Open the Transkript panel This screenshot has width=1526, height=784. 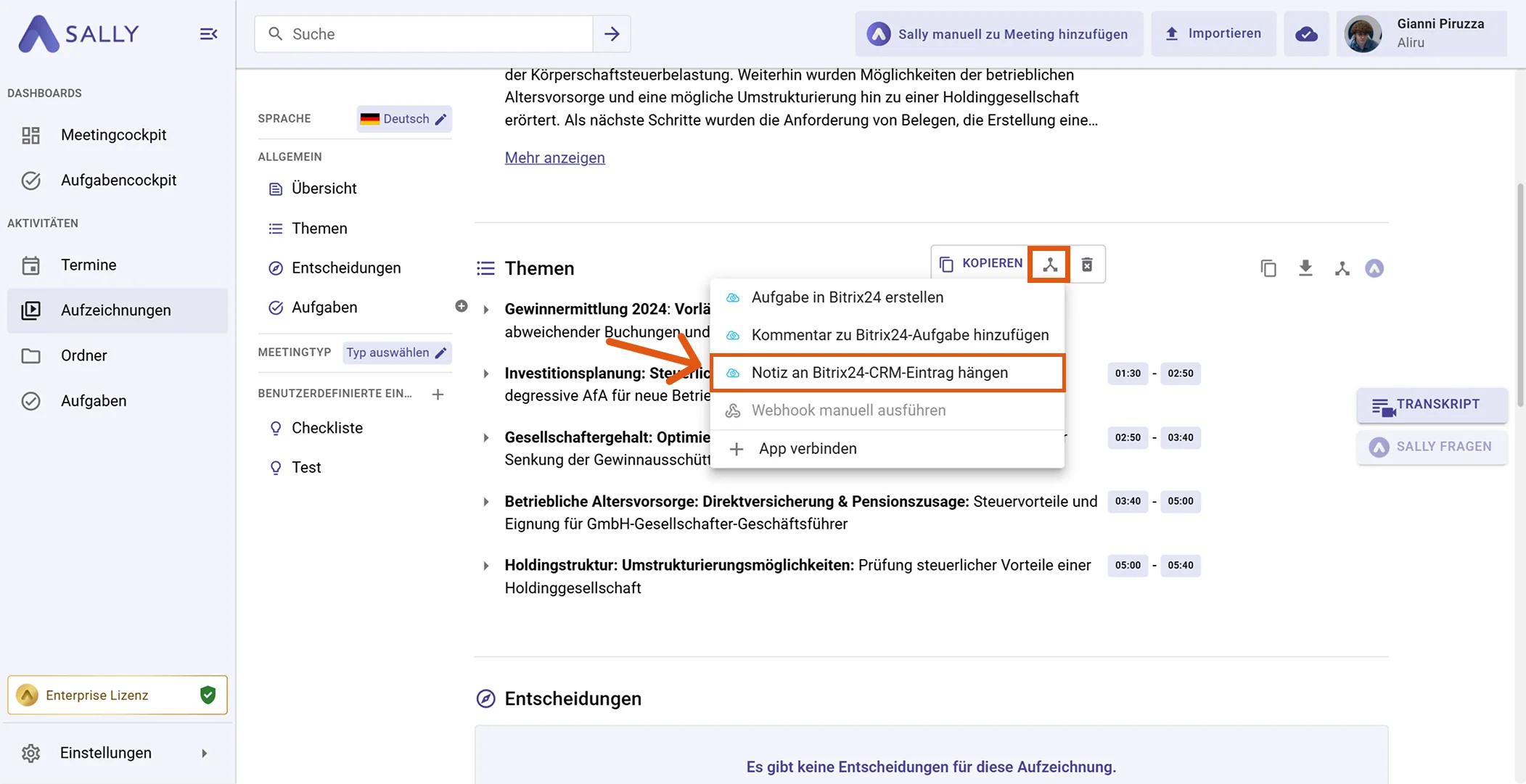(x=1431, y=405)
